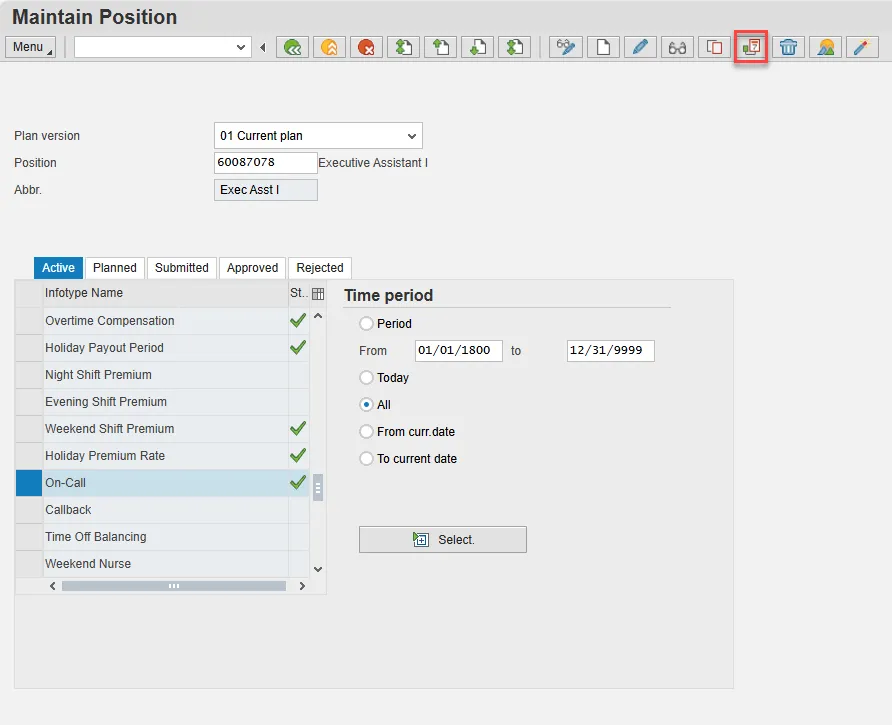892x725 pixels.
Task: Click the Display glasses icon
Action: 677,47
